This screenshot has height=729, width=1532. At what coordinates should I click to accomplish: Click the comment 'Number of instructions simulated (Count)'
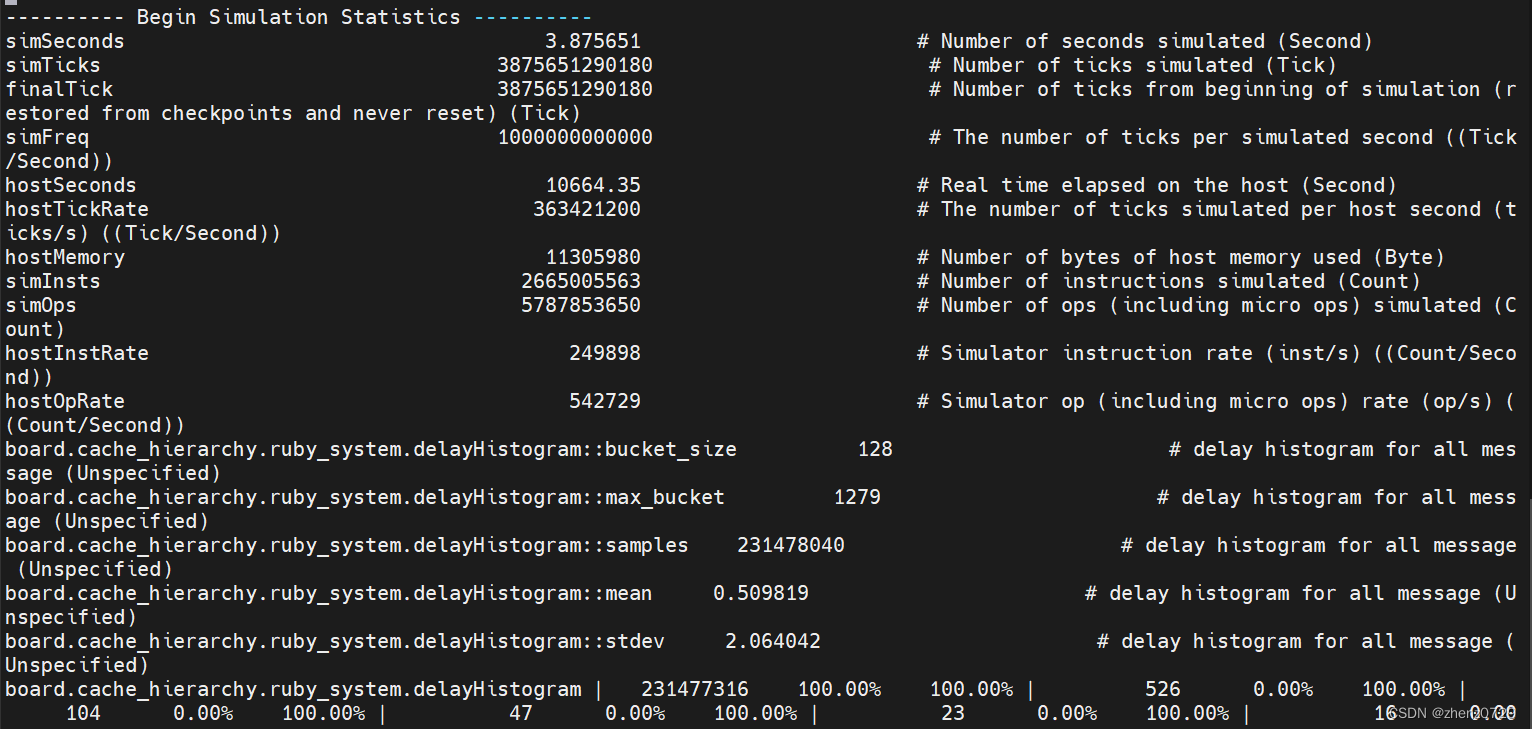pos(1181,281)
